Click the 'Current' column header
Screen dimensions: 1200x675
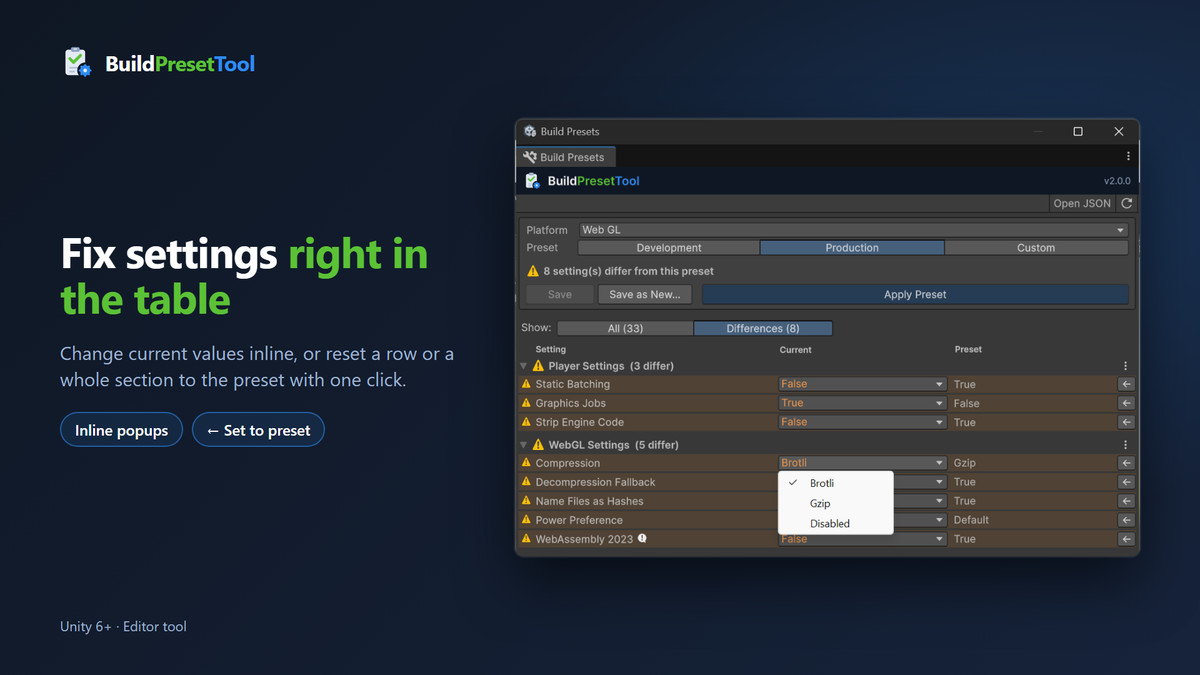point(796,349)
